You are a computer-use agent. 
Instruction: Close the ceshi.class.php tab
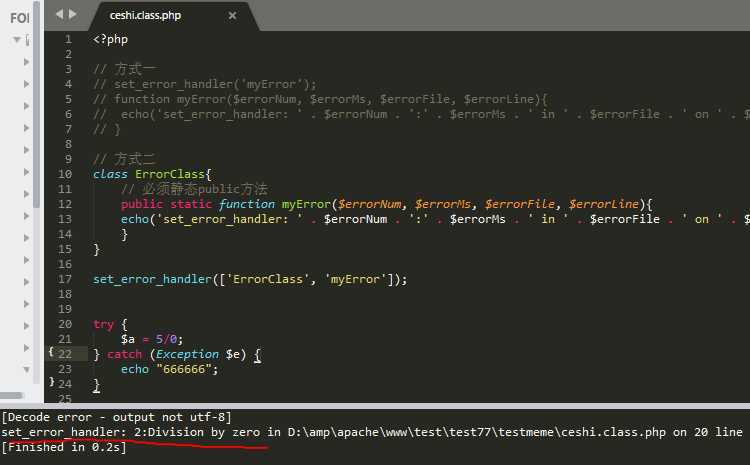pos(232,16)
